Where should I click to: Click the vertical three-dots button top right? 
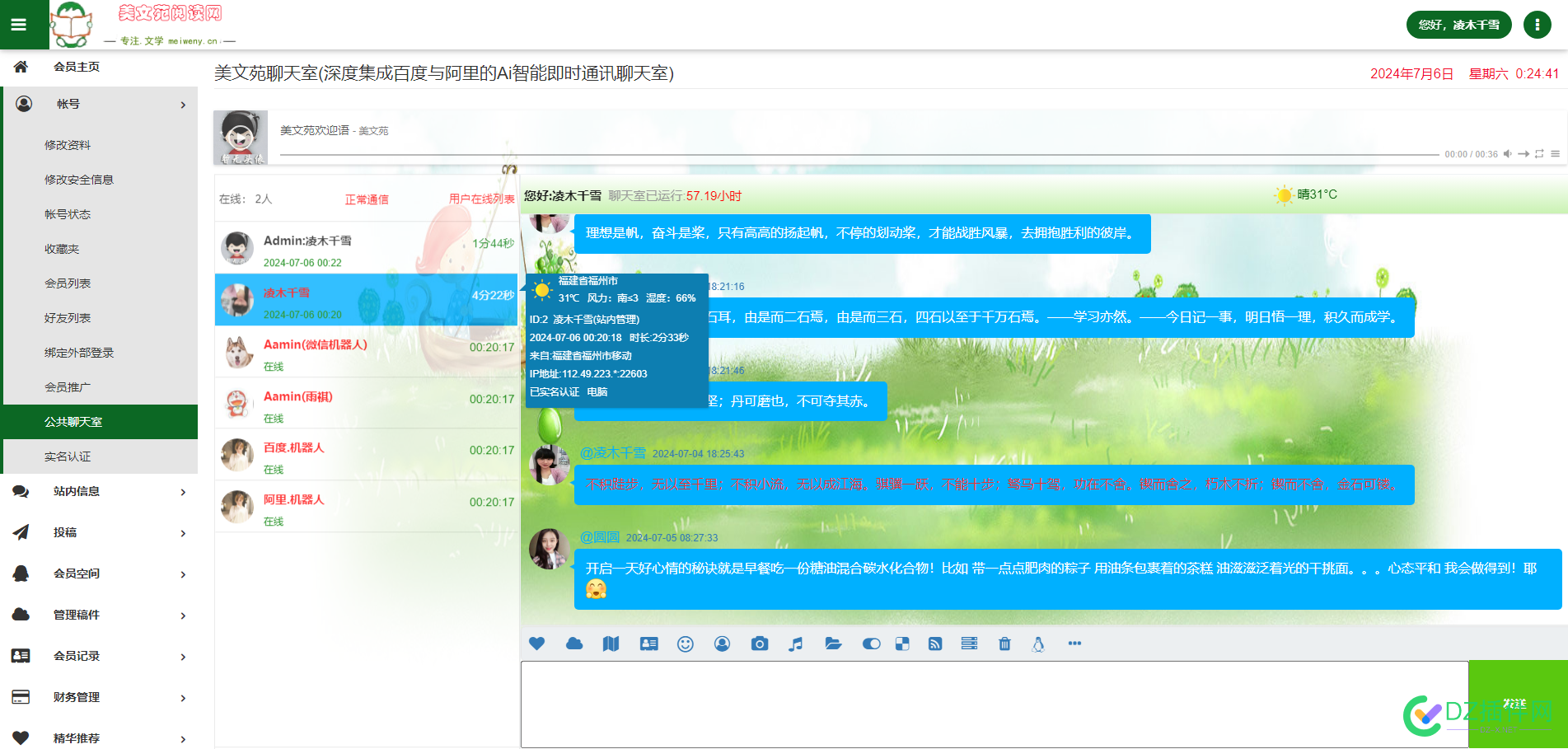tap(1538, 25)
